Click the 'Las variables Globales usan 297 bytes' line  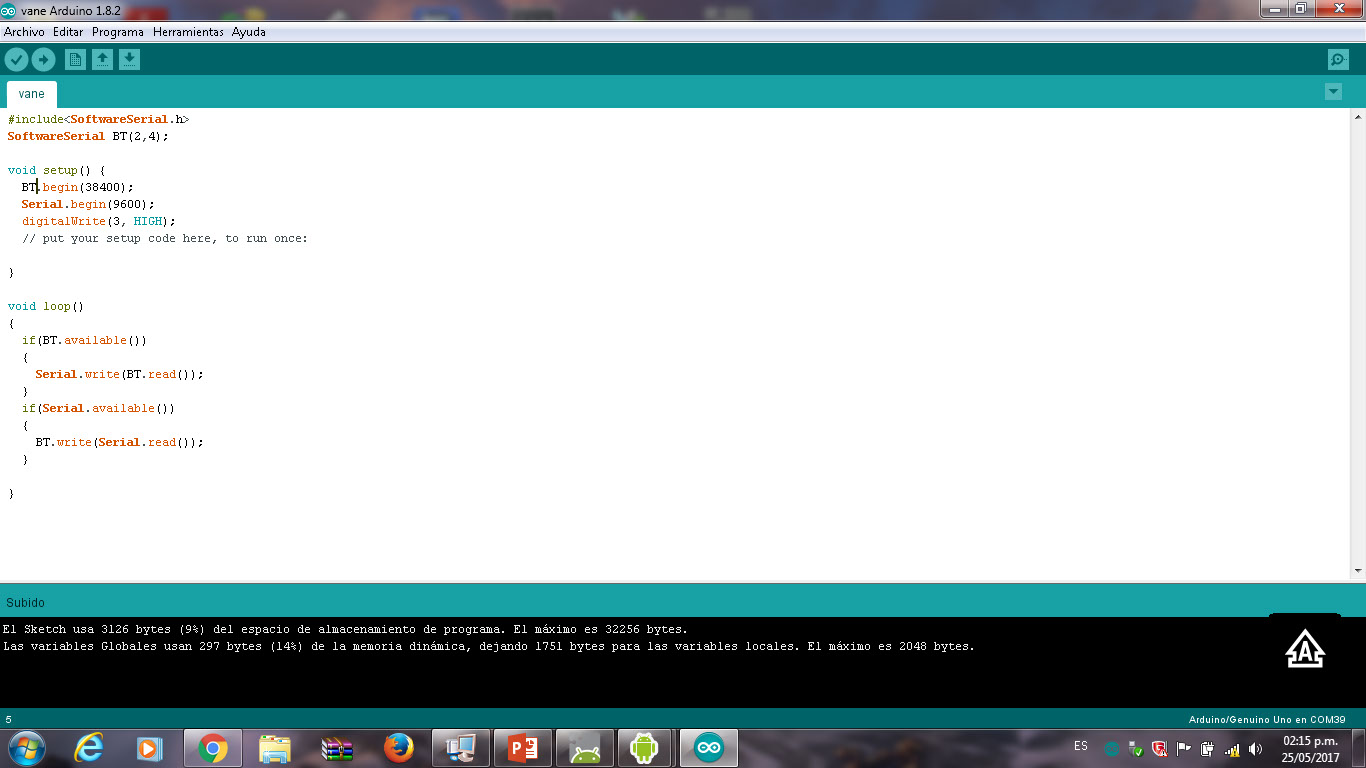[x=489, y=646]
